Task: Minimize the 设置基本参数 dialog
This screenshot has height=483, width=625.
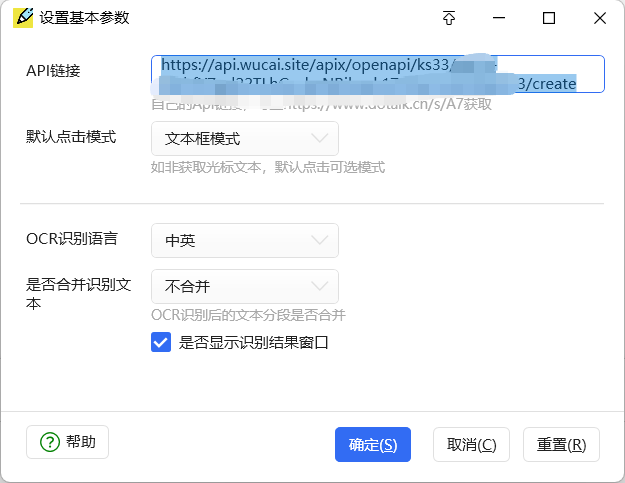Action: pos(499,18)
